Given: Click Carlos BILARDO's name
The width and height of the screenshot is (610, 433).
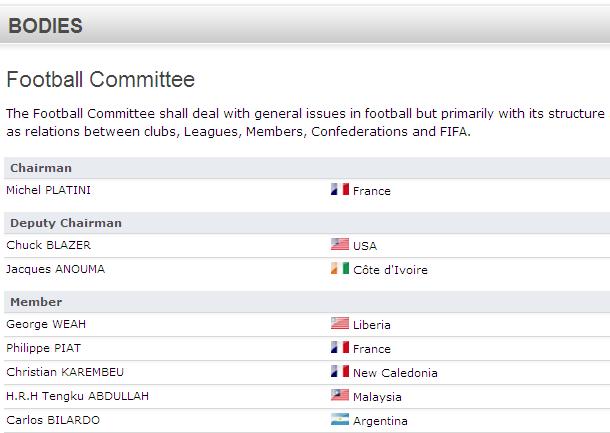Looking at the screenshot, I should 53,420.
